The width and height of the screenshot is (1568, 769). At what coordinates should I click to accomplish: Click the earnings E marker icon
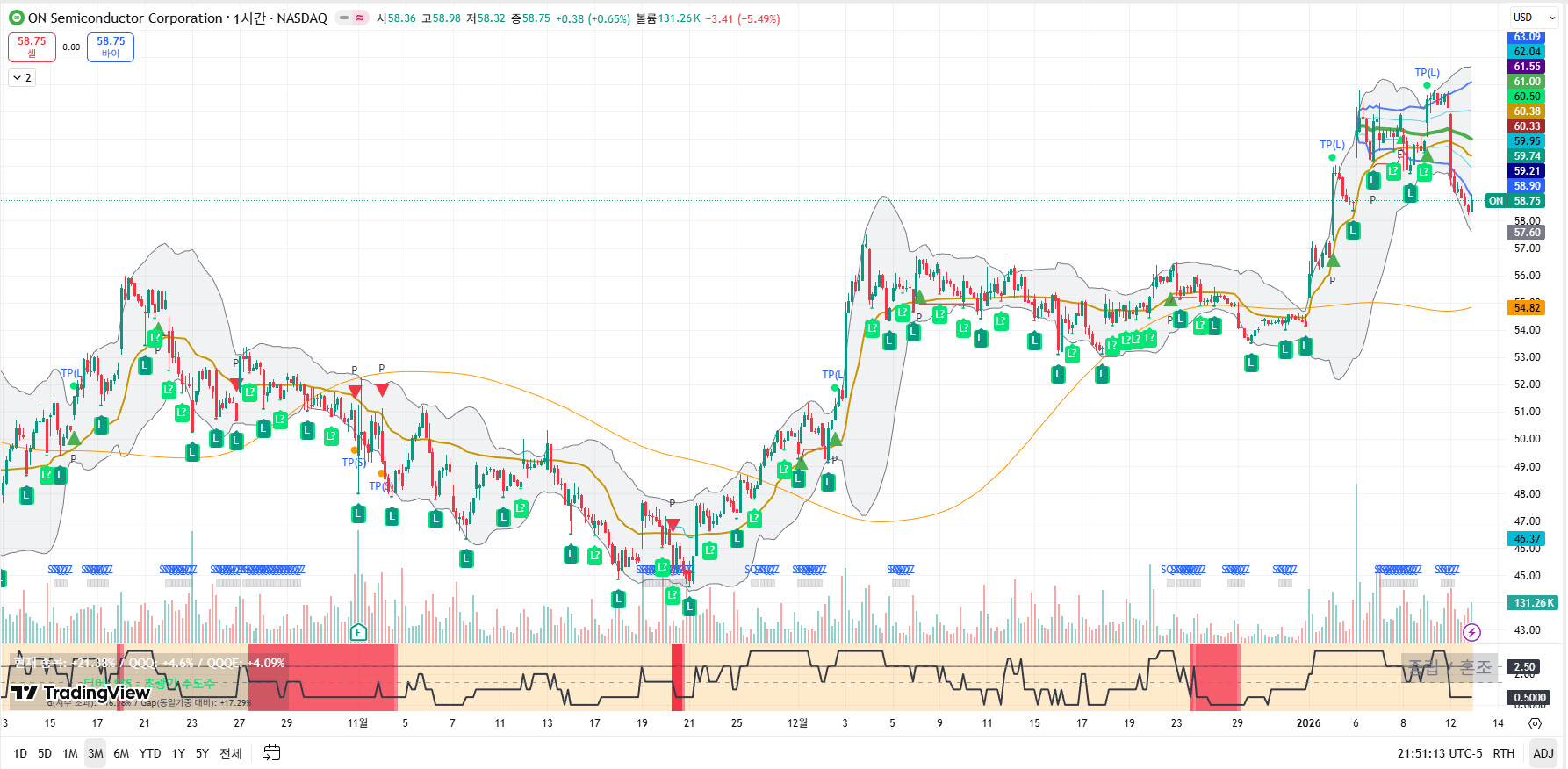coord(358,632)
